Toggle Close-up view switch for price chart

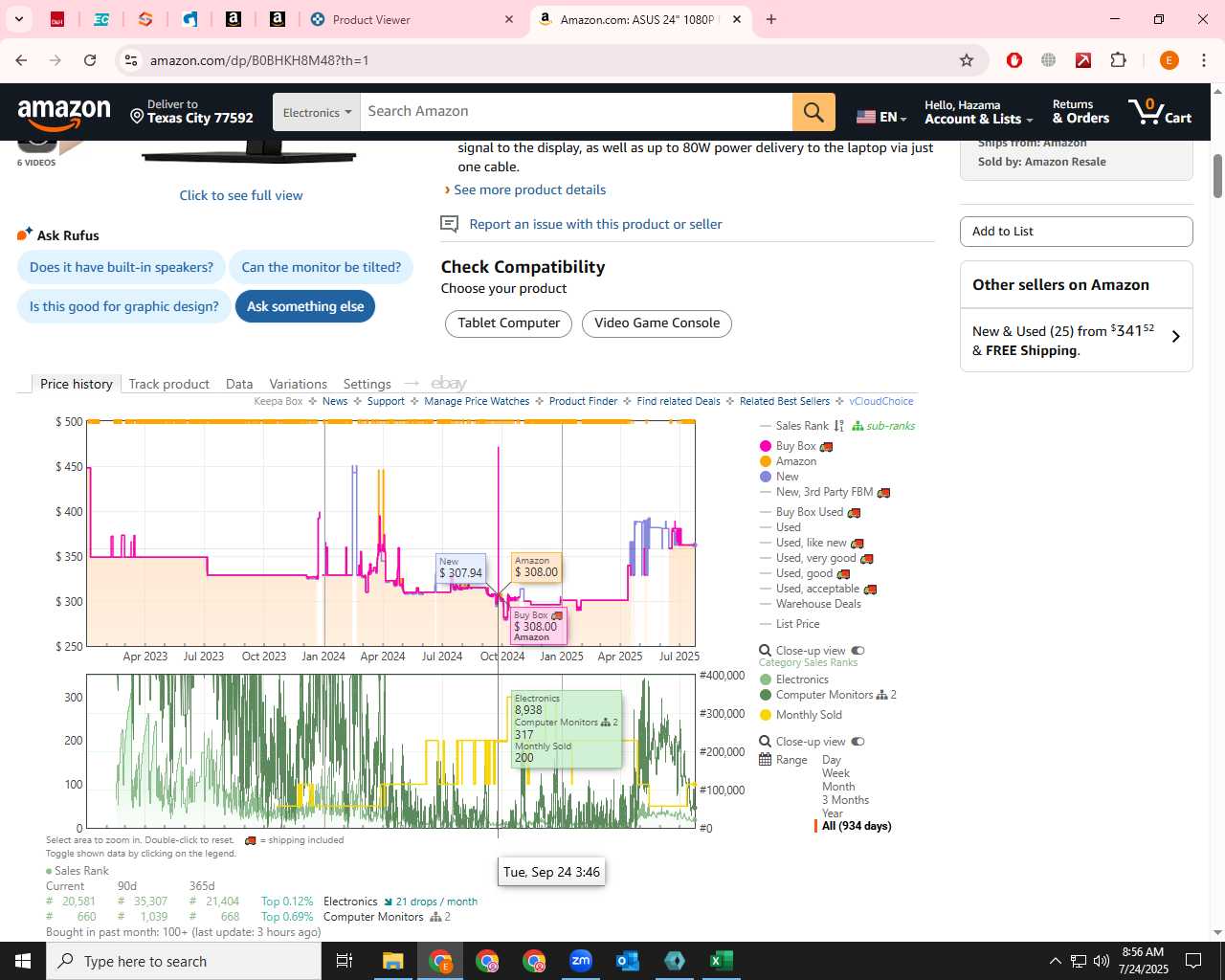[x=857, y=651]
